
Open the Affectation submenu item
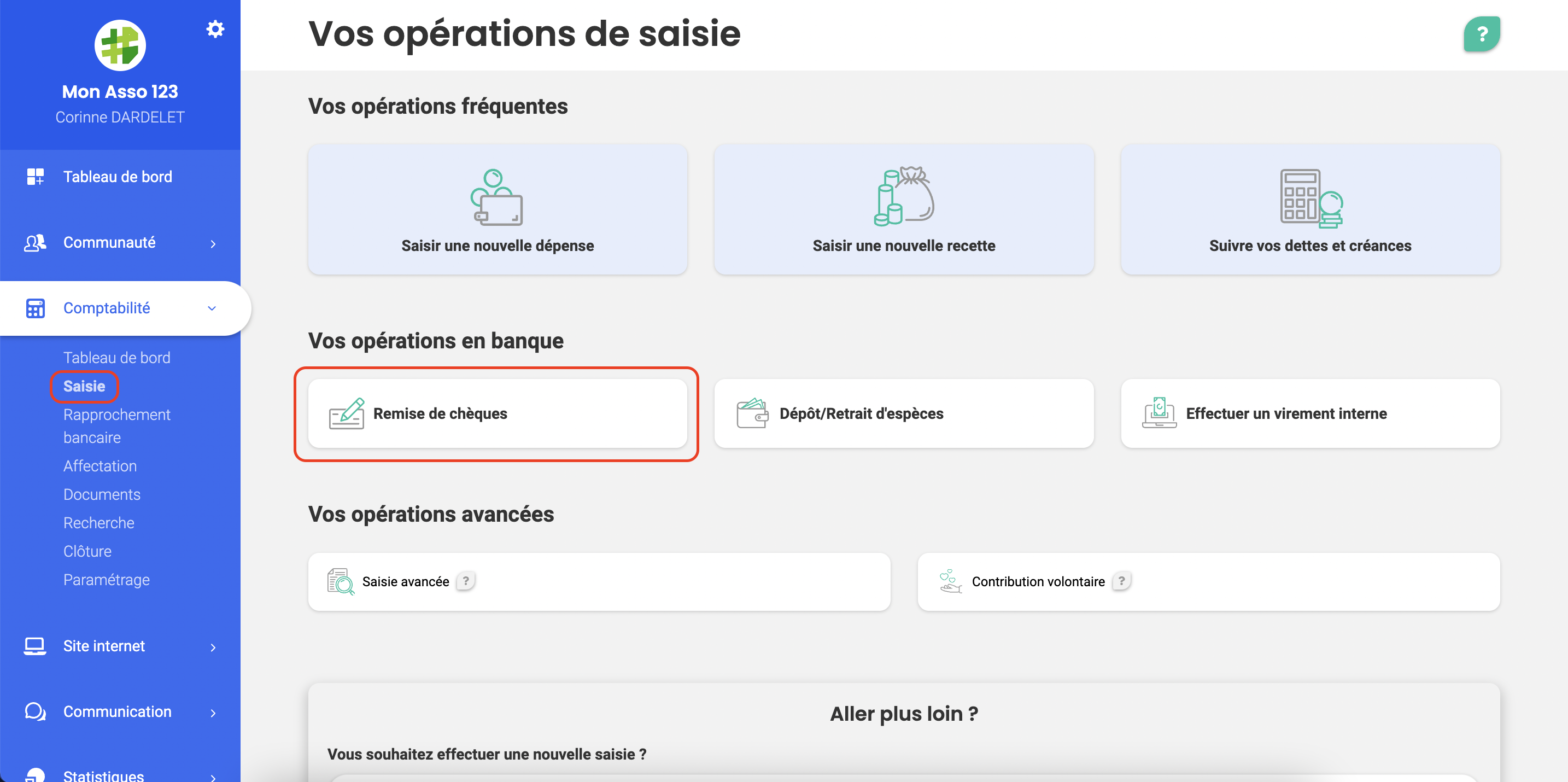tap(100, 466)
